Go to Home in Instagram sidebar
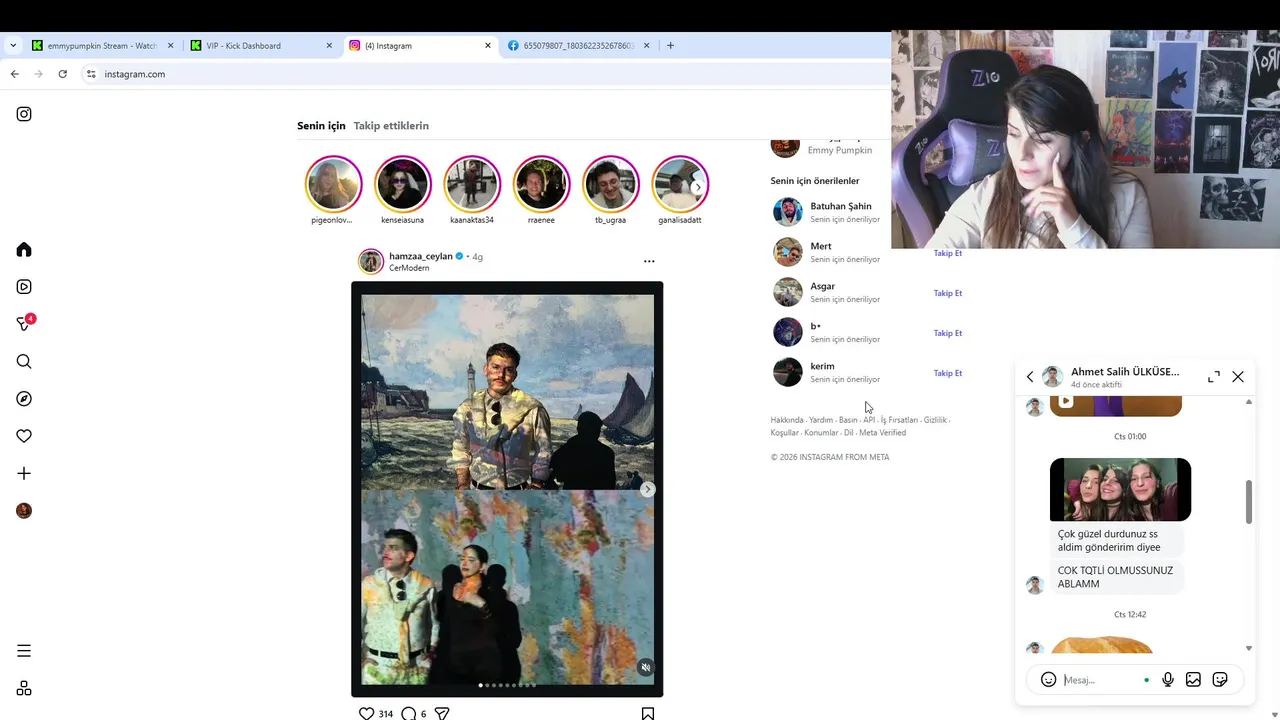The image size is (1280, 720). [x=24, y=249]
